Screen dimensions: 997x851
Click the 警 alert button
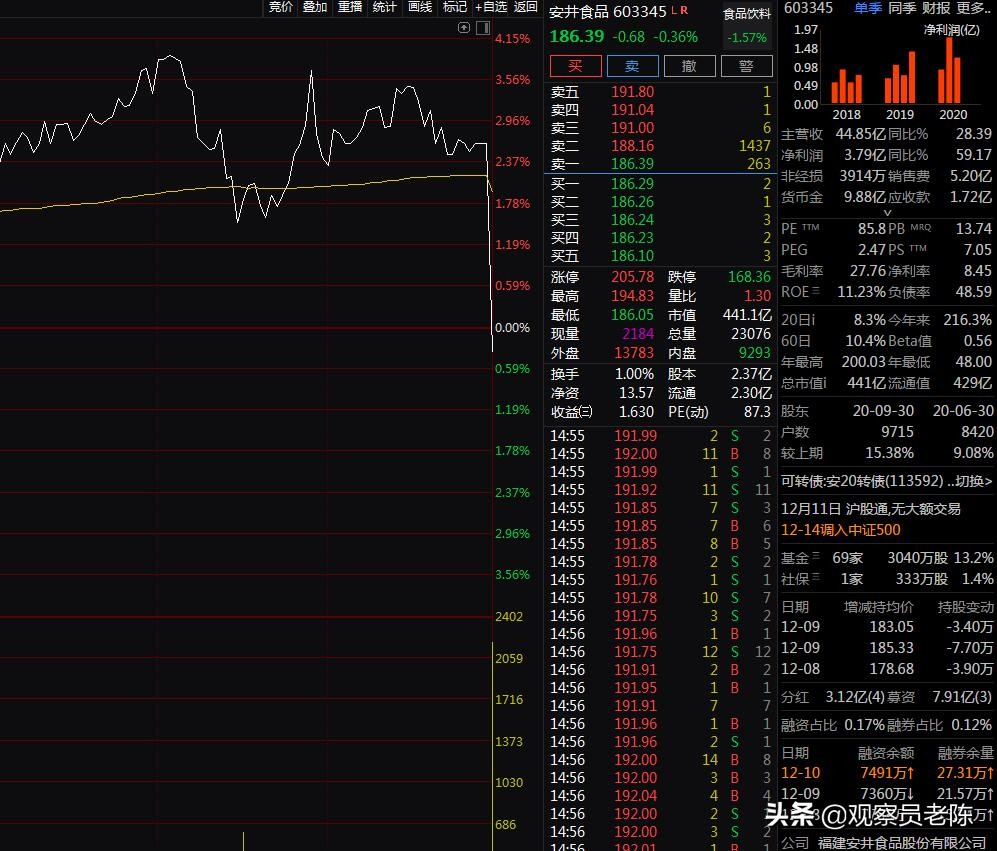point(747,66)
